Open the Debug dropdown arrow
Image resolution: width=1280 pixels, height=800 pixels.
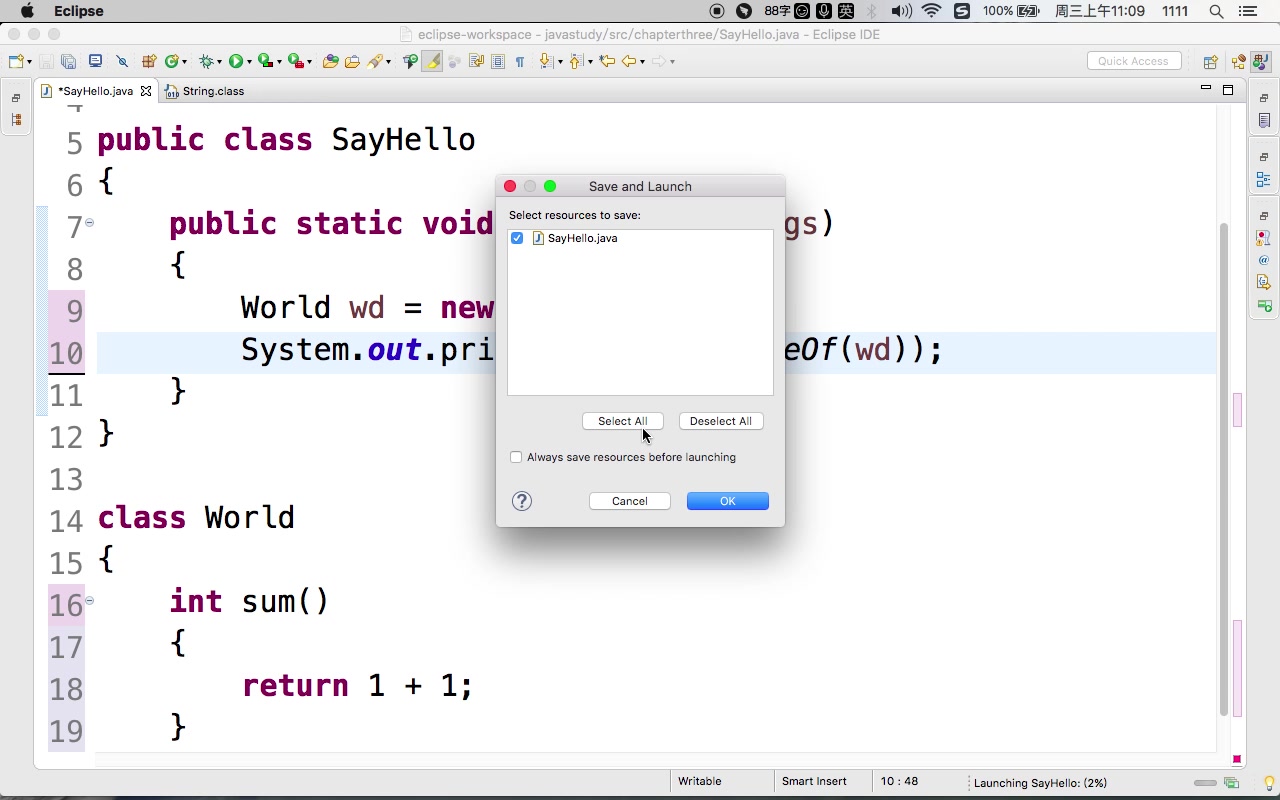click(x=219, y=62)
